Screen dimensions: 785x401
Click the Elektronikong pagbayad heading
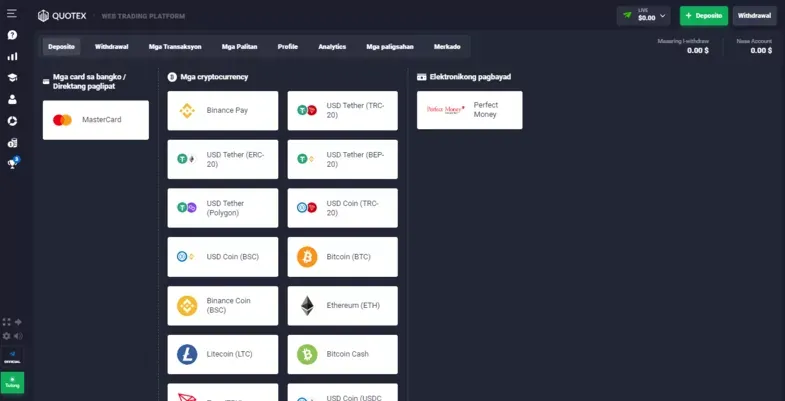click(470, 77)
